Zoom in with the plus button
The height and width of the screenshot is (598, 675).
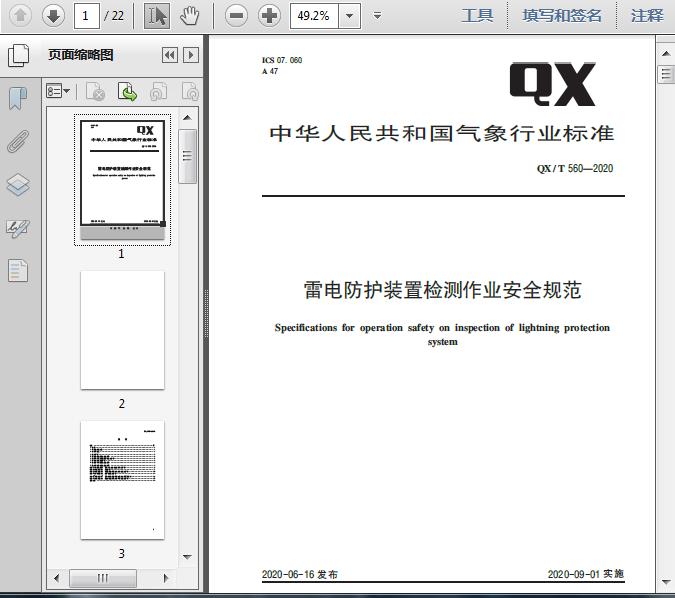269,16
